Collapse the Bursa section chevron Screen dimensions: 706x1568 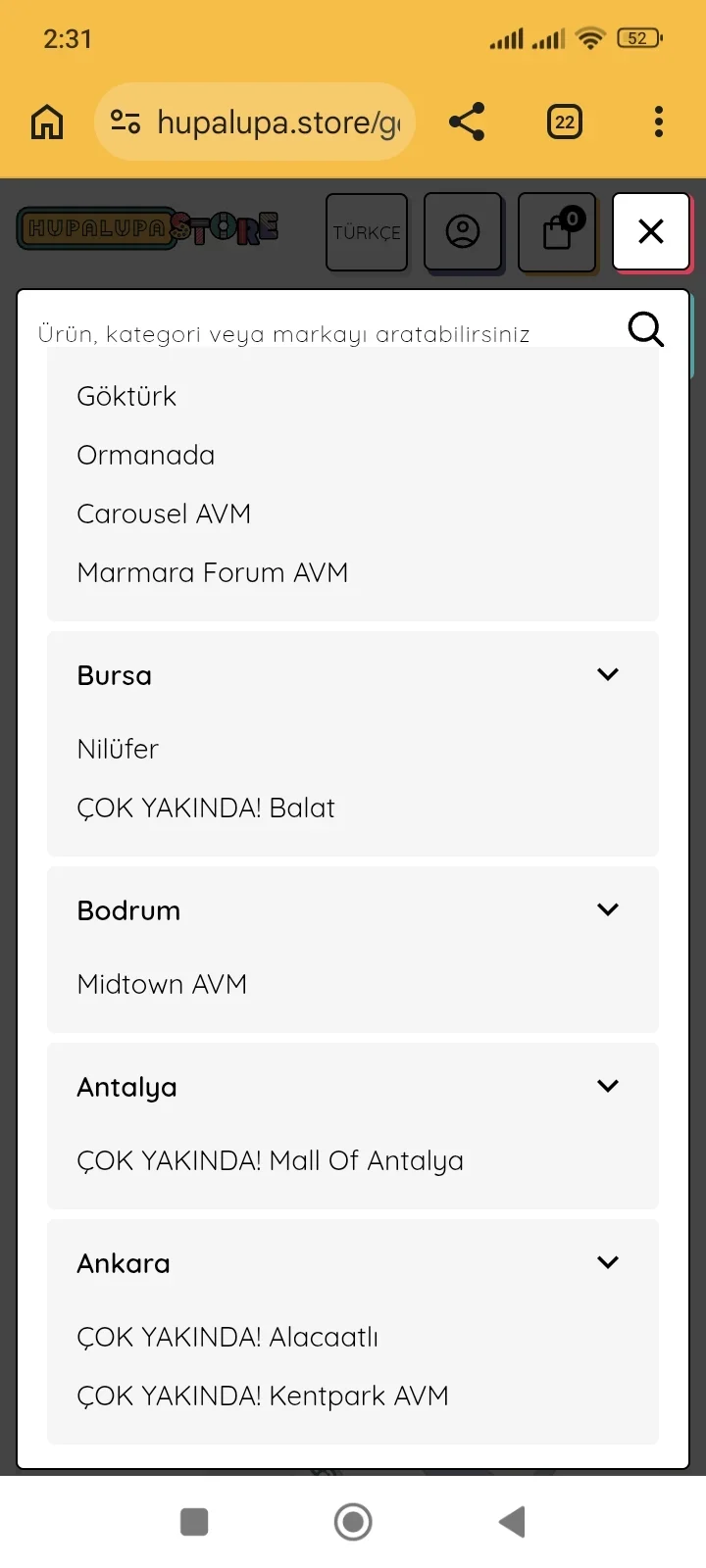(x=608, y=674)
